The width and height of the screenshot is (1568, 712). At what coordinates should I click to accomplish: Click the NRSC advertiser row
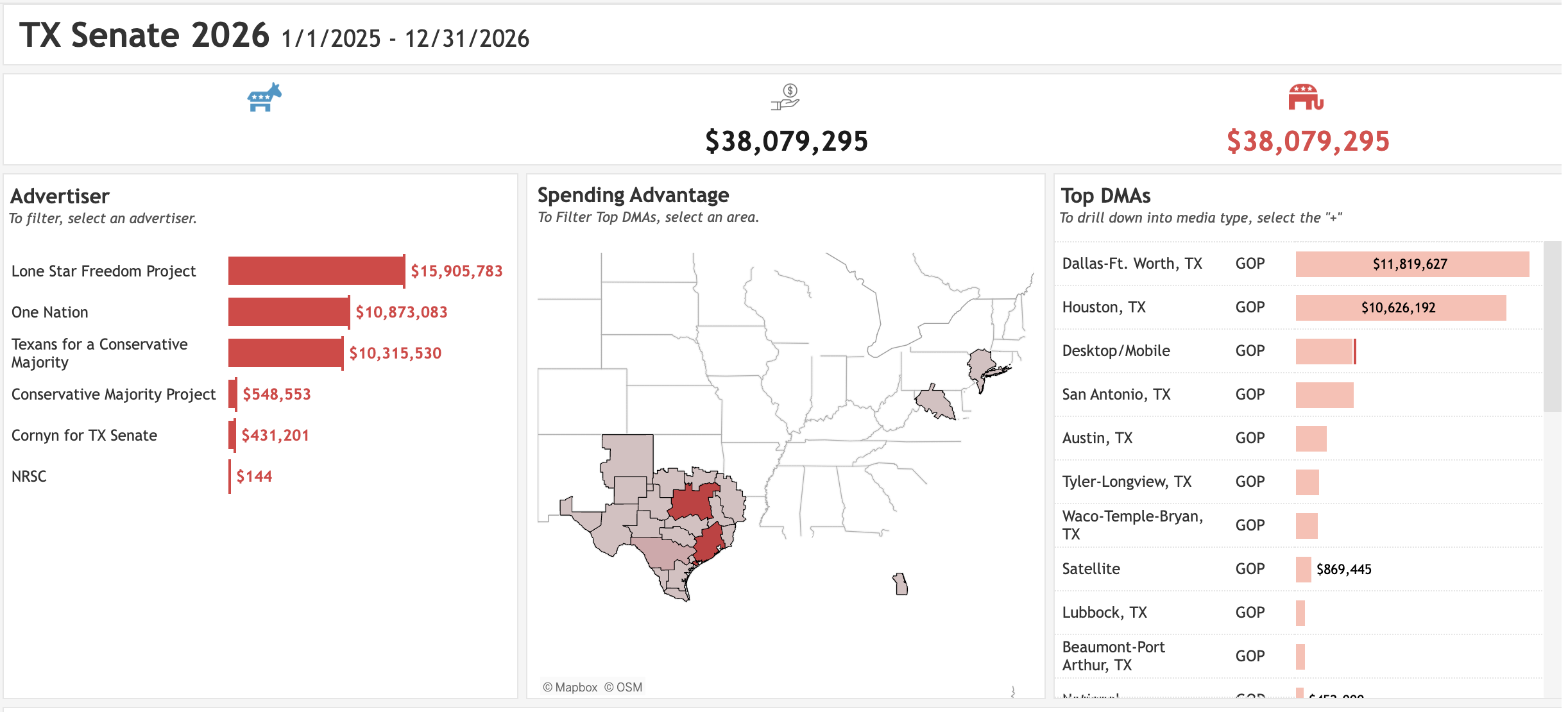29,476
